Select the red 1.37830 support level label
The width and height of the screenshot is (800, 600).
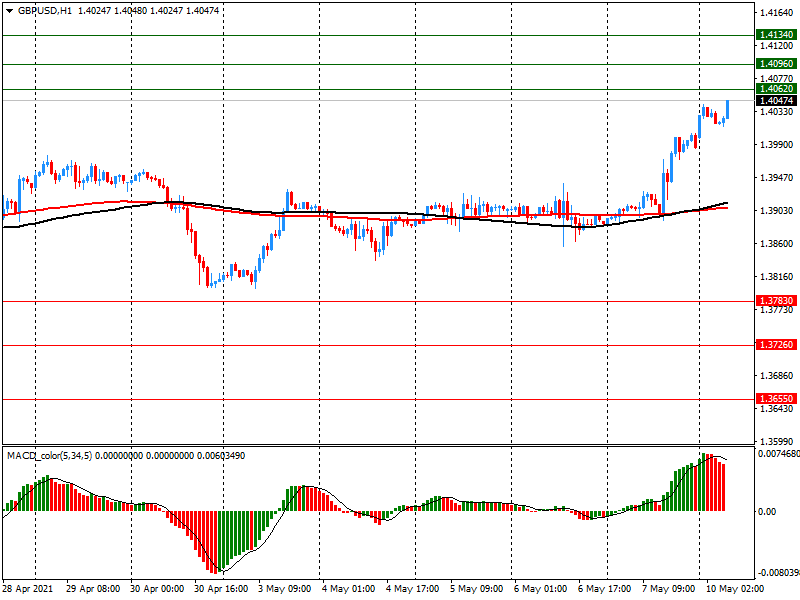pos(776,301)
